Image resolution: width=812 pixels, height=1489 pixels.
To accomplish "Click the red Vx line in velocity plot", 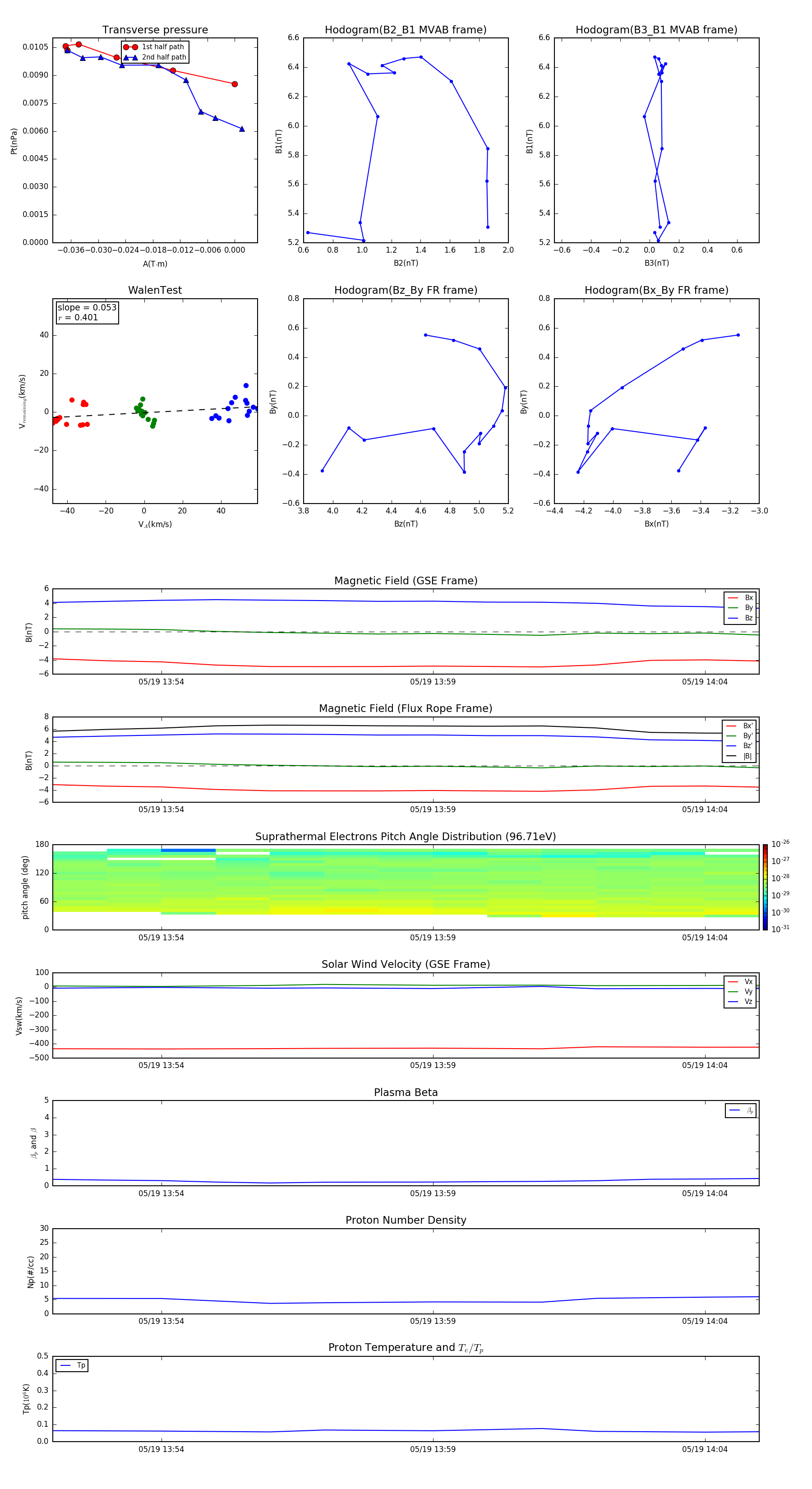I will tap(405, 1048).
